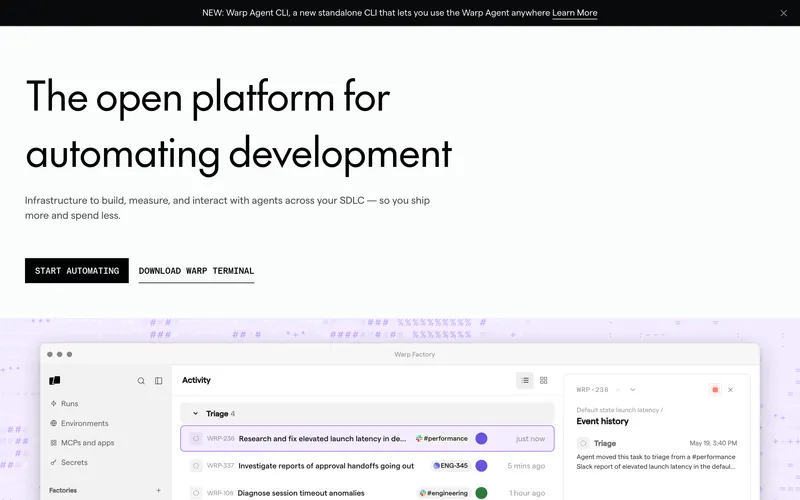
Task: Click the Triage status icon in Event history
Action: pyautogui.click(x=583, y=443)
